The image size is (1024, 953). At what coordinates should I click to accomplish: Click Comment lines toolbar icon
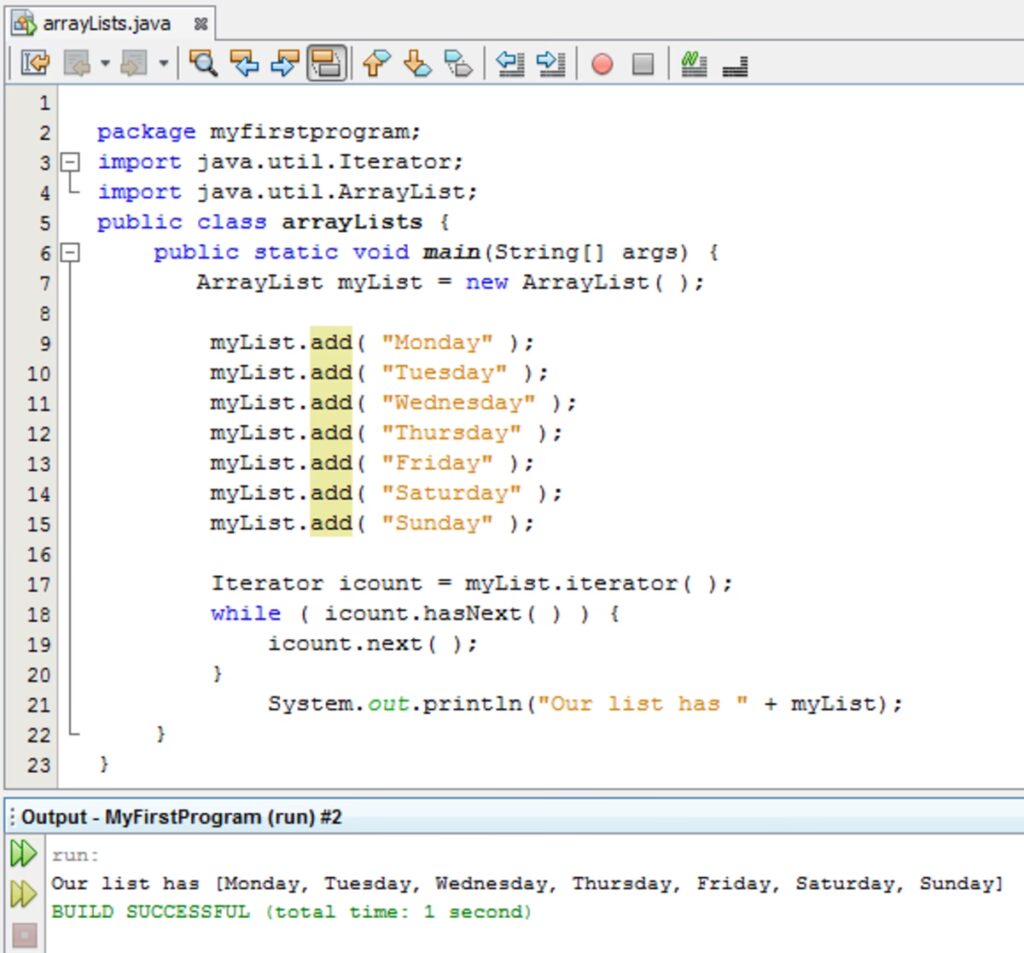click(693, 65)
